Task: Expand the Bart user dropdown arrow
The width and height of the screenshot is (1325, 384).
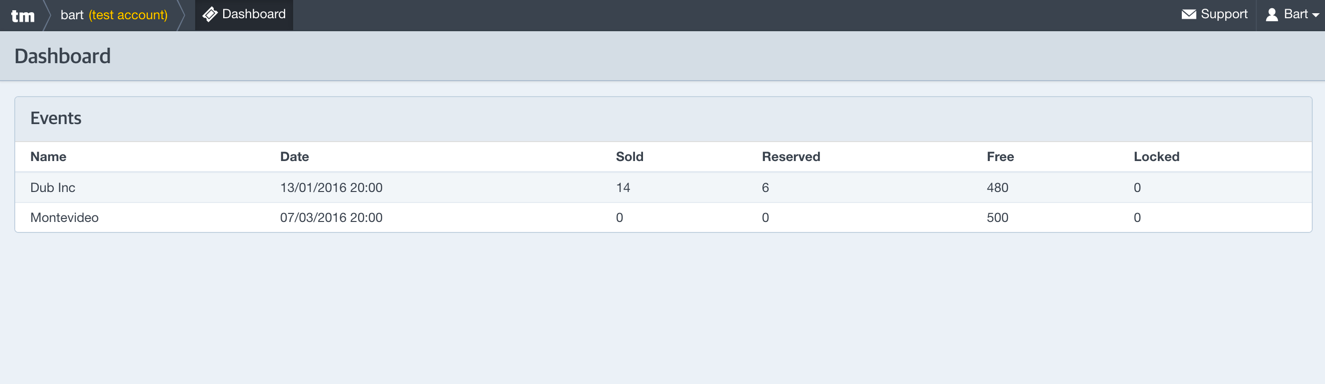Action: pos(1316,15)
